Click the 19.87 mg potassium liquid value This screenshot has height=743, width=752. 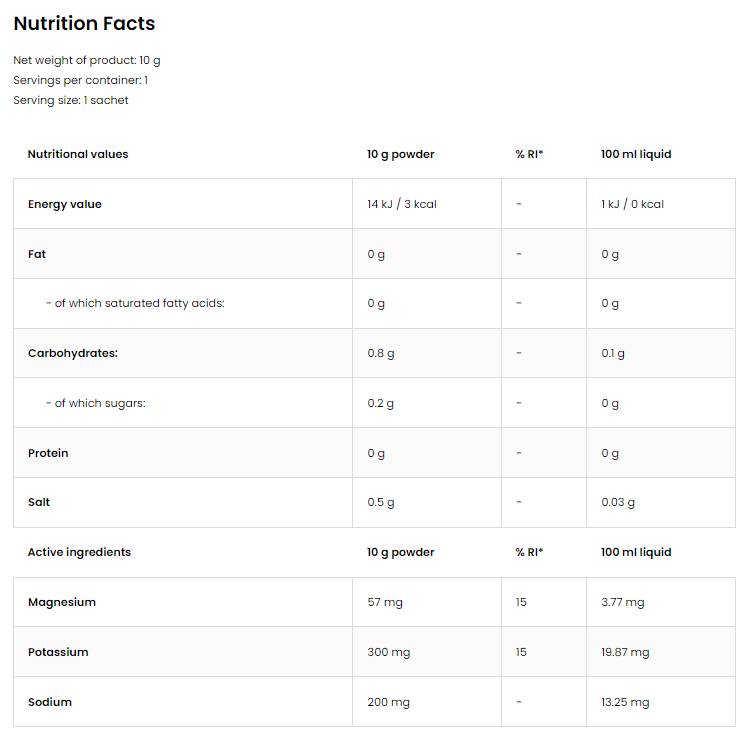click(x=625, y=652)
